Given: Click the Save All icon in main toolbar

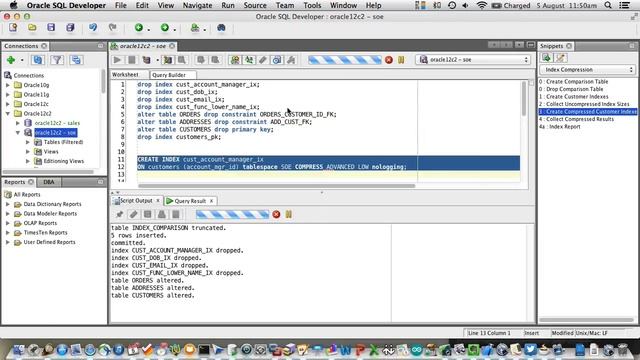Looking at the screenshot, I should (70, 27).
